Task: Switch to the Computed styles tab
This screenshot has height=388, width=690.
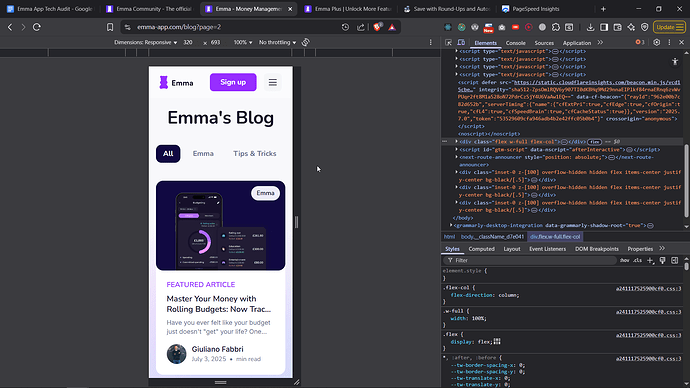Action: point(481,249)
